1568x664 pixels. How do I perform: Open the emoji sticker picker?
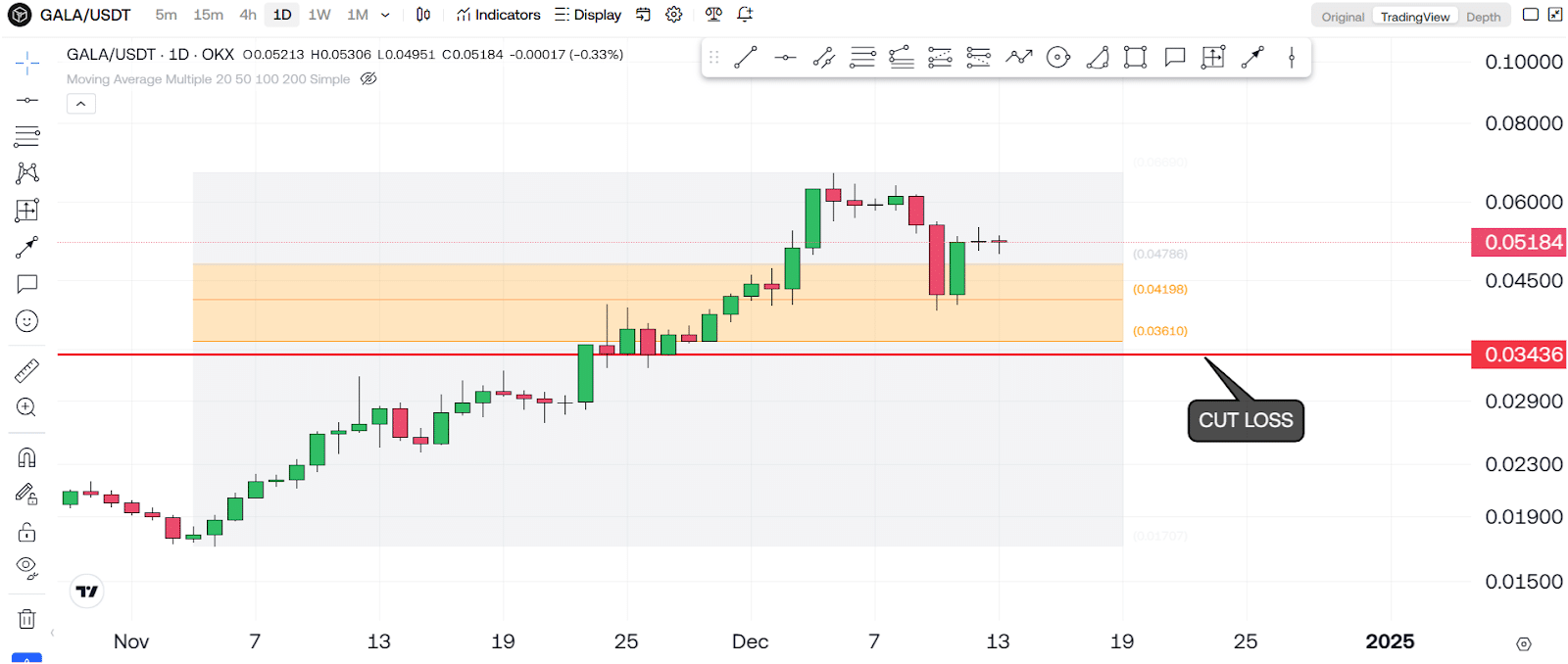(x=27, y=321)
